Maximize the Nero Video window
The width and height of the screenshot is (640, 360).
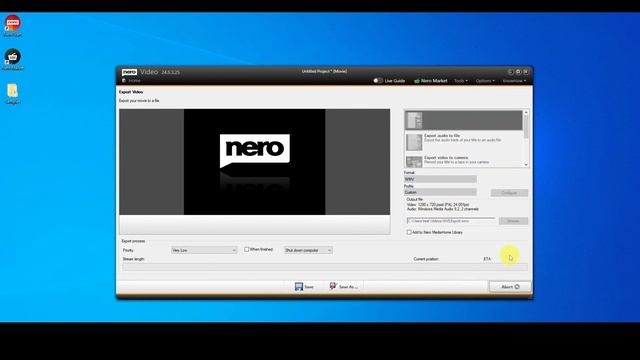[x=518, y=71]
